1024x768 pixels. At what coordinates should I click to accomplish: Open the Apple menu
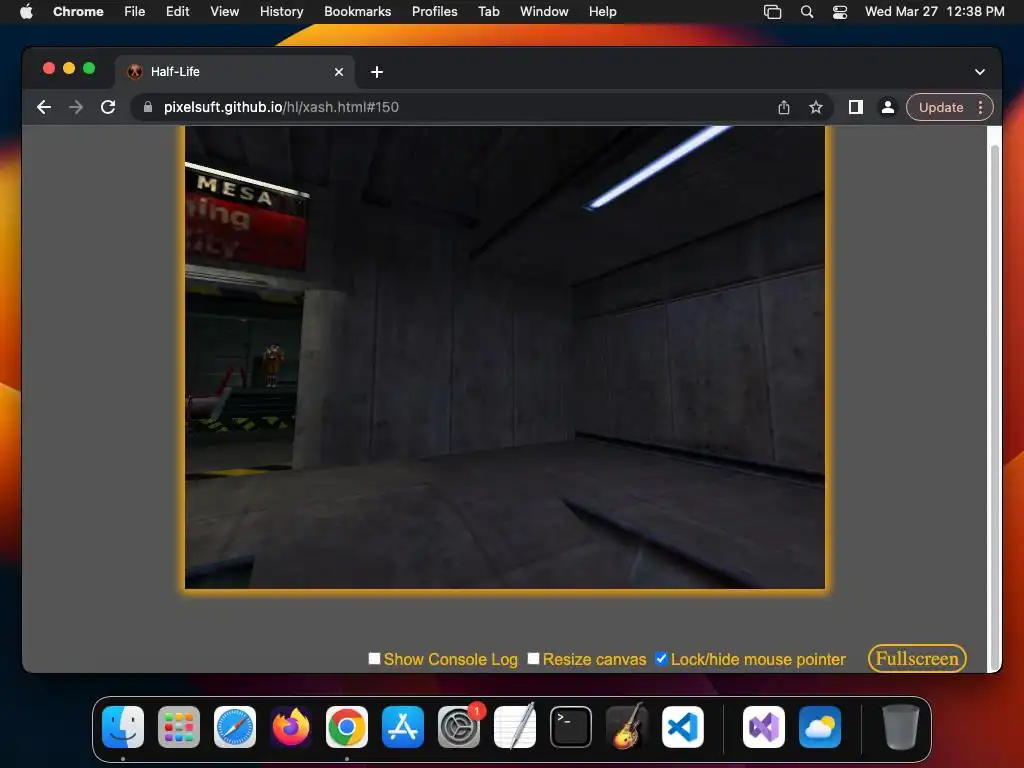(26, 11)
